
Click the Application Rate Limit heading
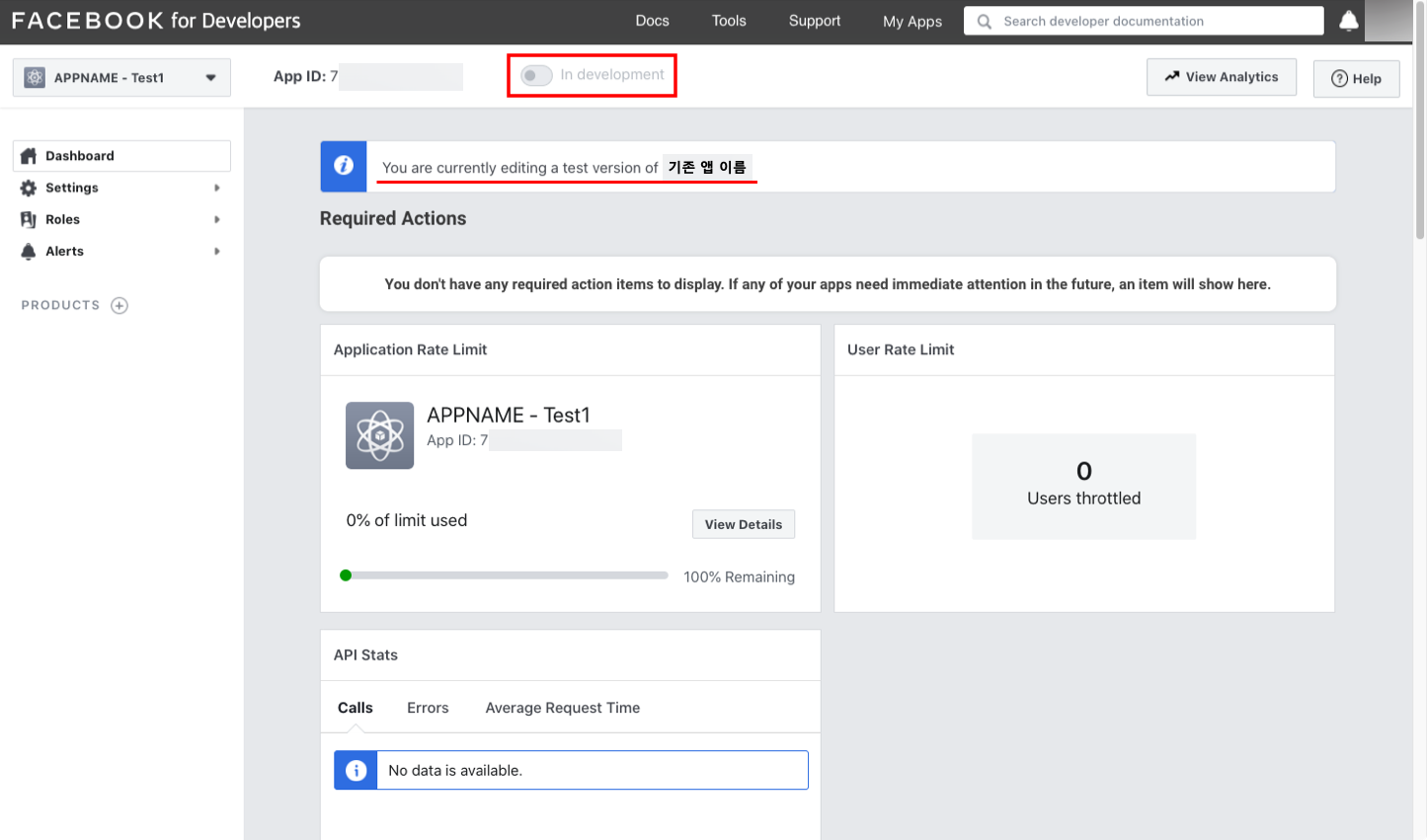pos(410,349)
